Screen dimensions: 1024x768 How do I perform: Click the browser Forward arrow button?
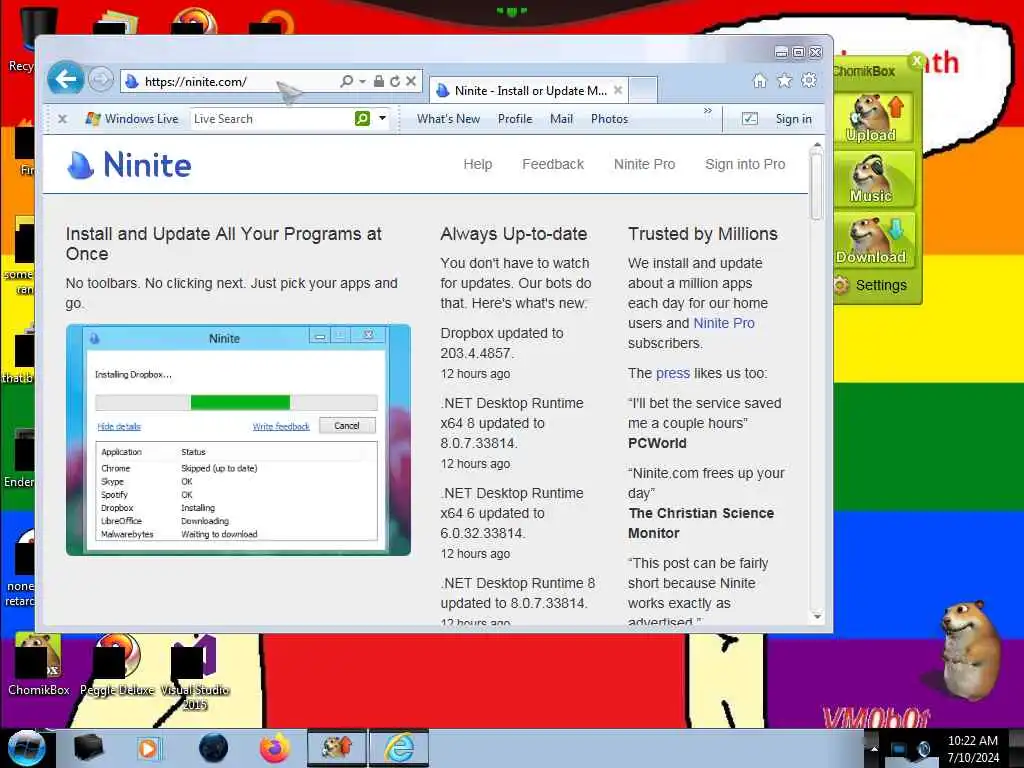point(101,80)
